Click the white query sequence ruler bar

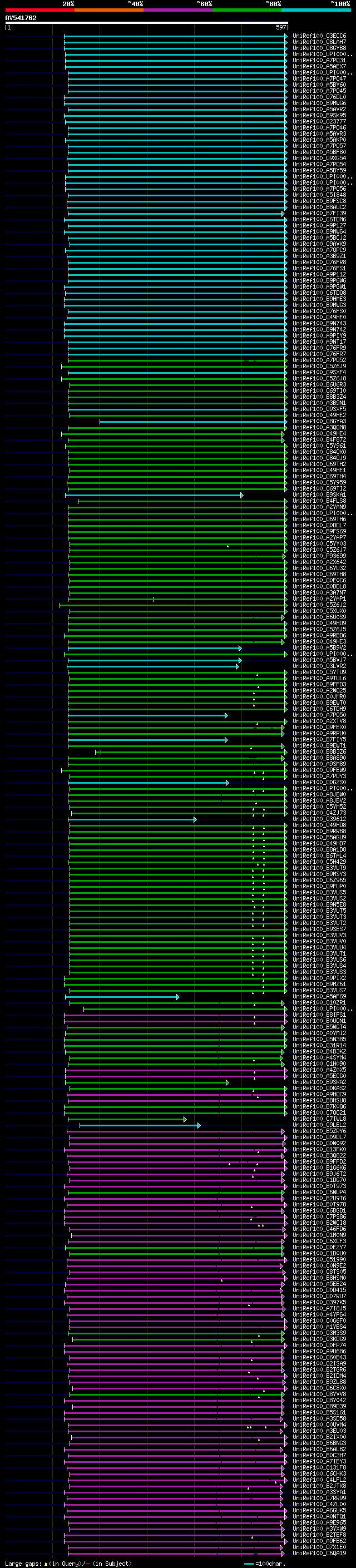146,23
